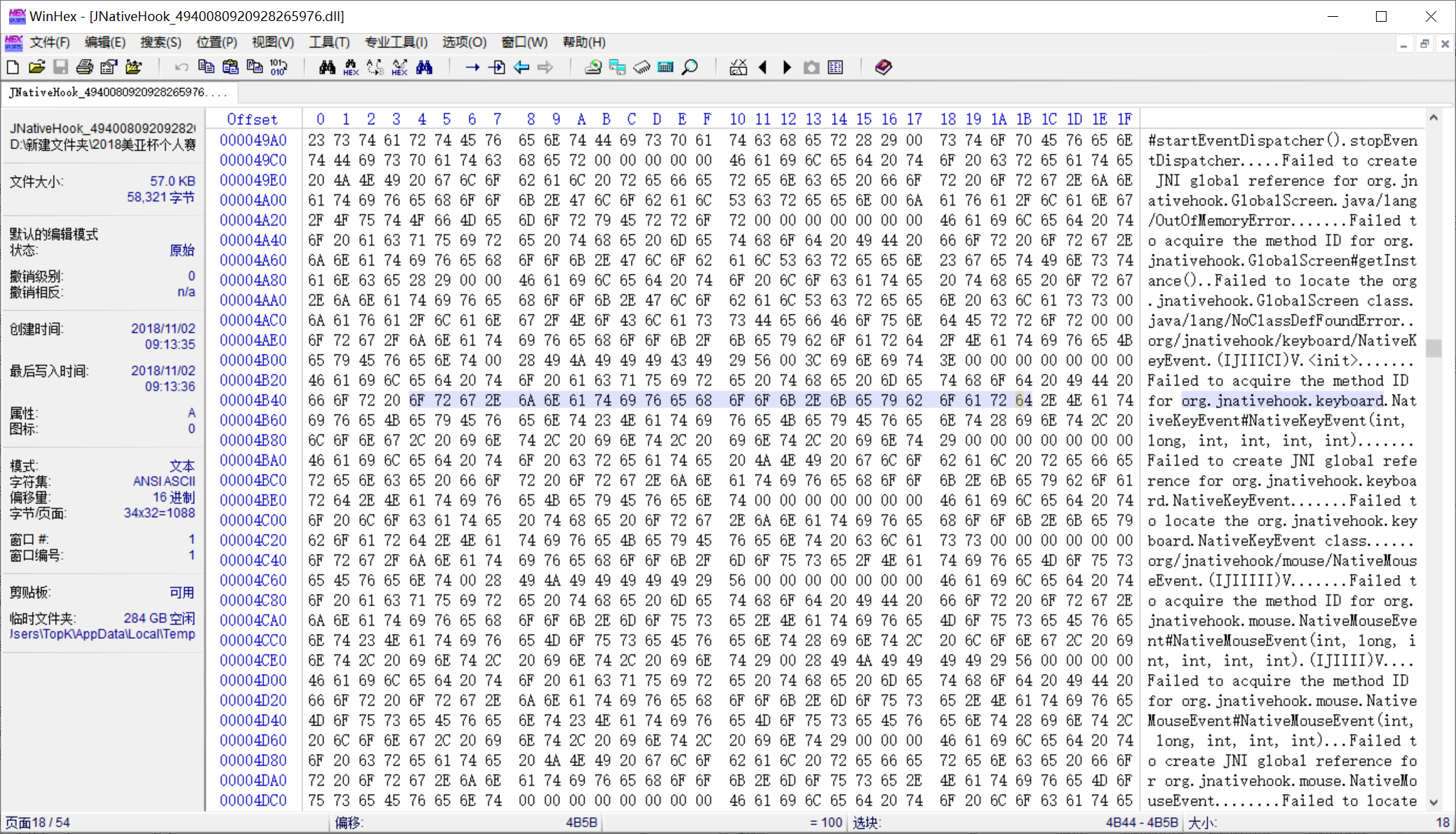Open the 工具(T) menu
This screenshot has height=834, width=1456.
pyautogui.click(x=329, y=42)
